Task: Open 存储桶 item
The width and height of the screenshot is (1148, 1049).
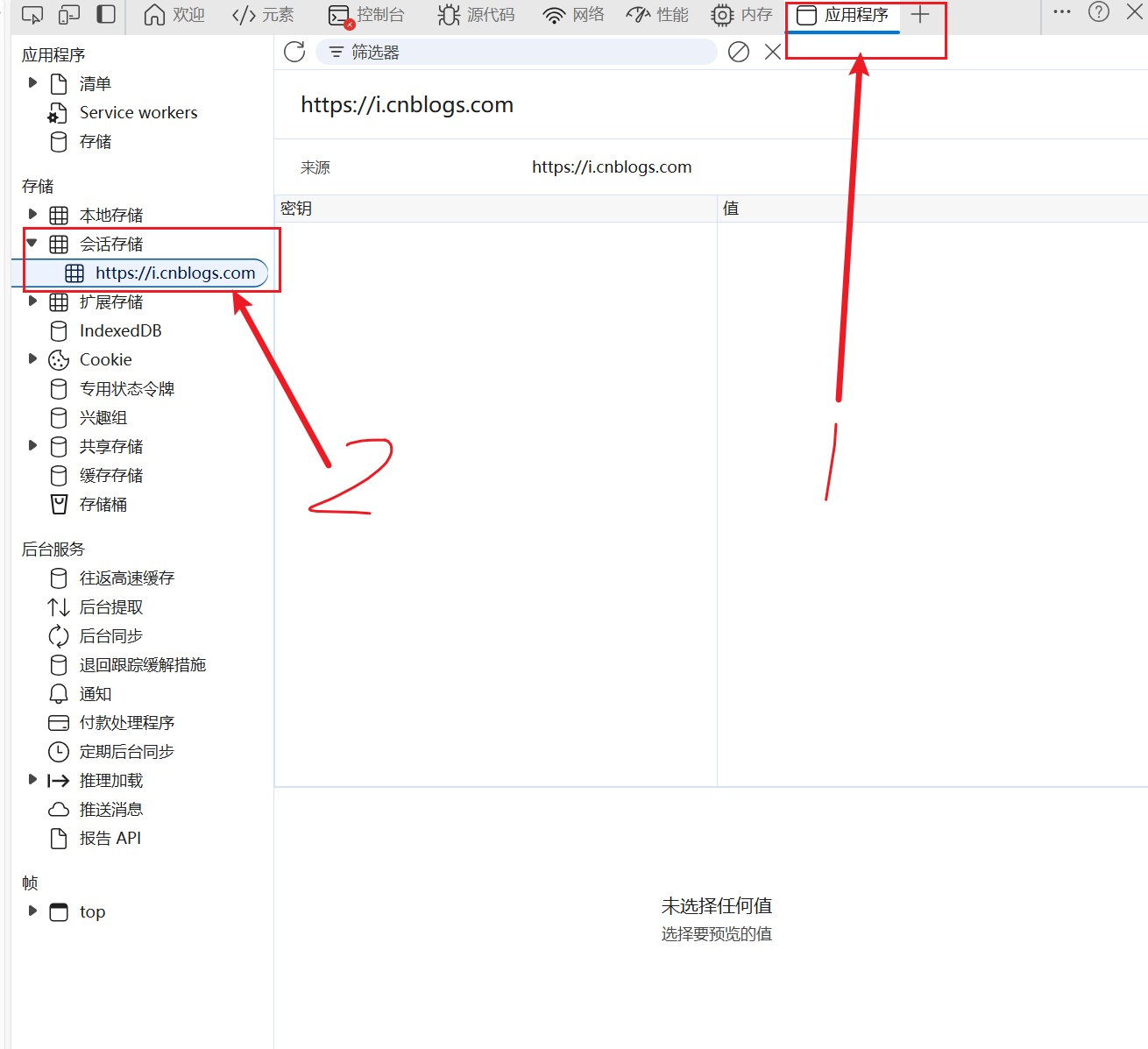Action: pyautogui.click(x=103, y=504)
